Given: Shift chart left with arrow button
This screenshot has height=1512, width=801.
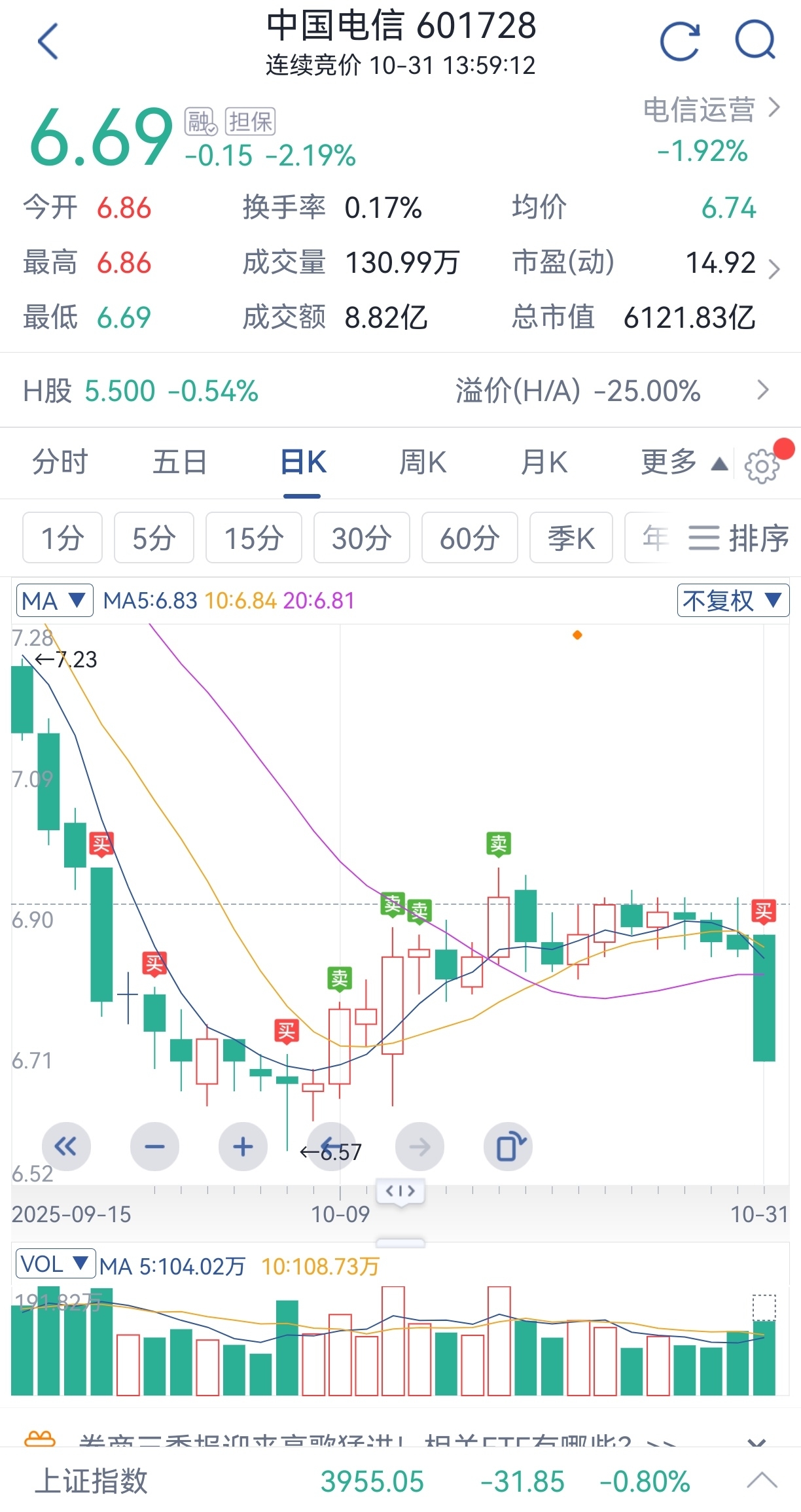Looking at the screenshot, I should pyautogui.click(x=331, y=1147).
